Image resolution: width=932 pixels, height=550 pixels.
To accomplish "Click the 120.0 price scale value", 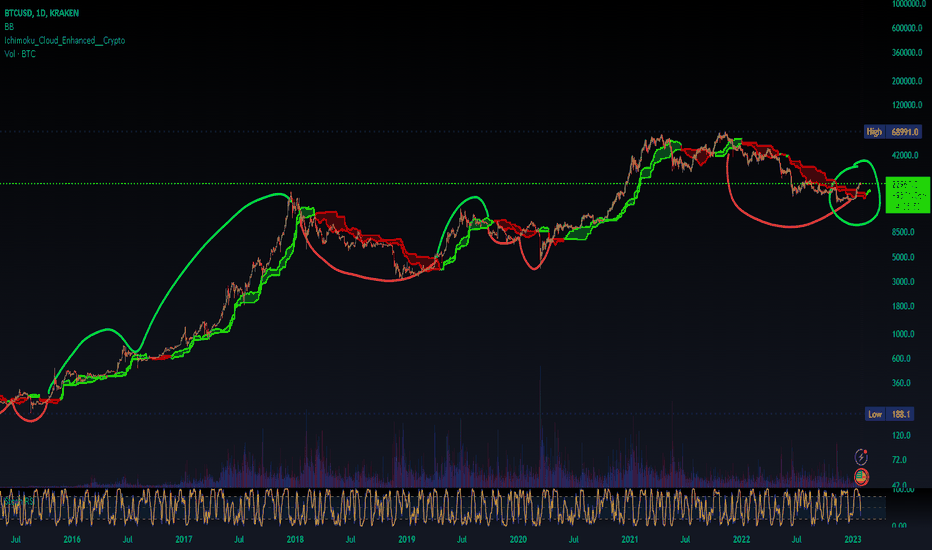I will [901, 436].
